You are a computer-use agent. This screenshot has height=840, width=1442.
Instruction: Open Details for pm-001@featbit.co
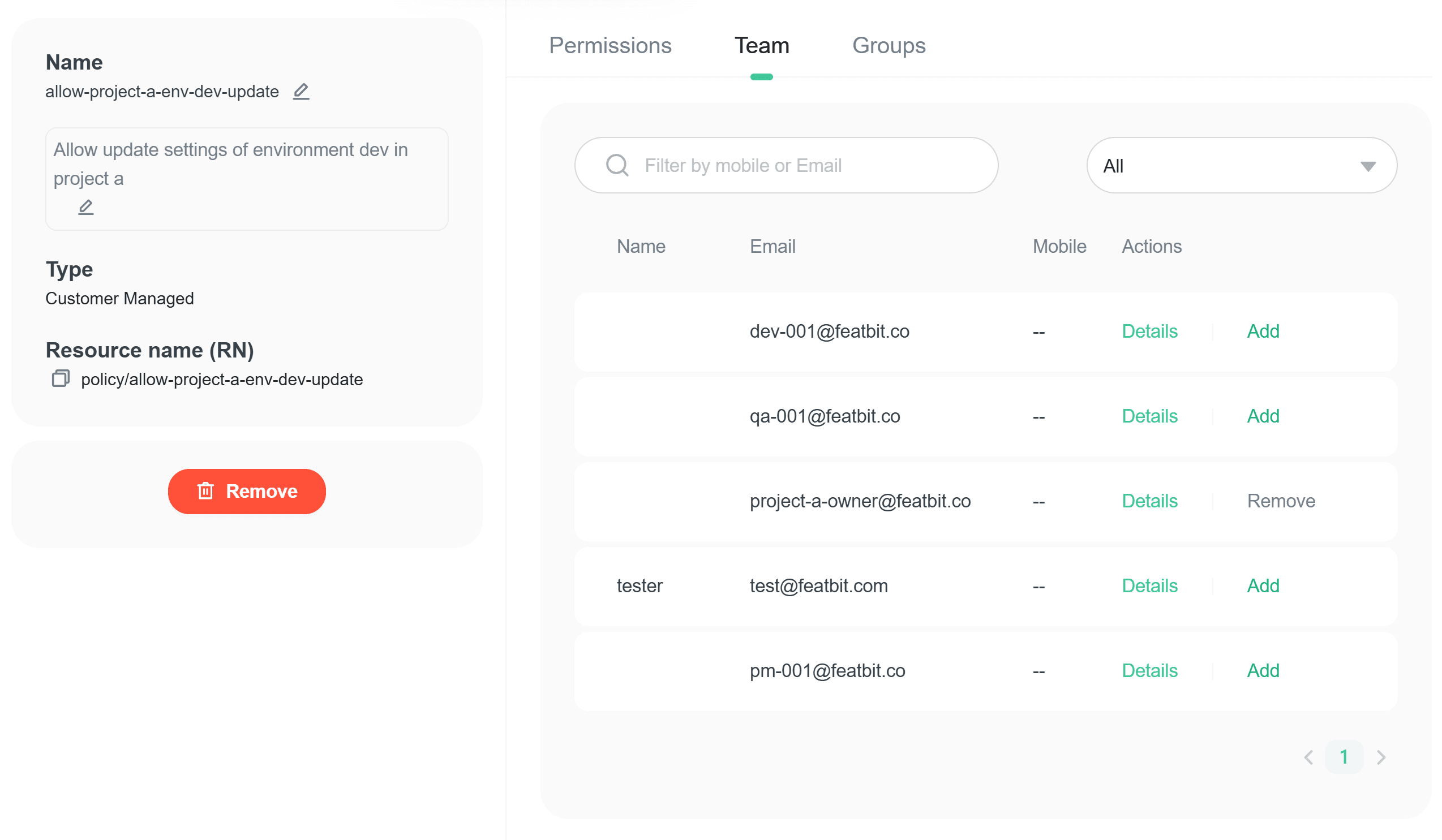point(1151,671)
